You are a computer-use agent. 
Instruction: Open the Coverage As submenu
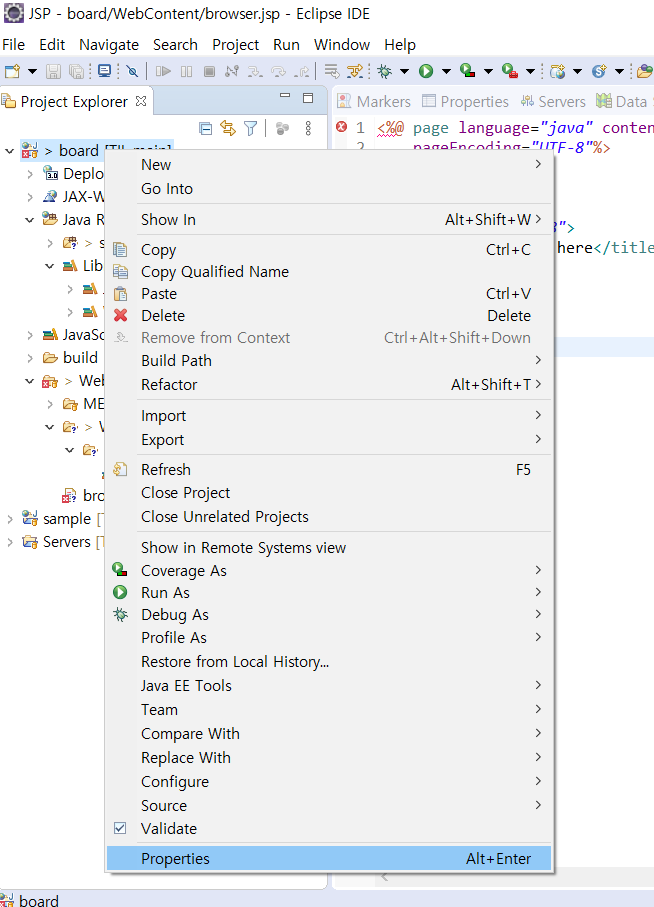click(x=330, y=570)
